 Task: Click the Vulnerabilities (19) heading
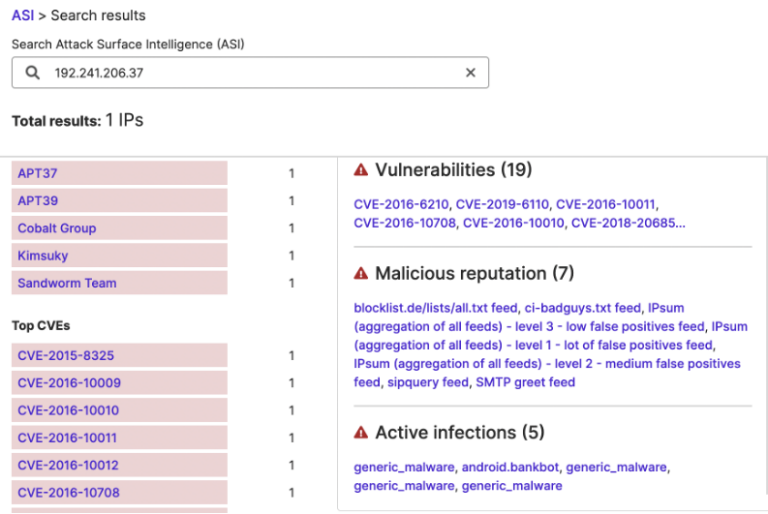[453, 170]
